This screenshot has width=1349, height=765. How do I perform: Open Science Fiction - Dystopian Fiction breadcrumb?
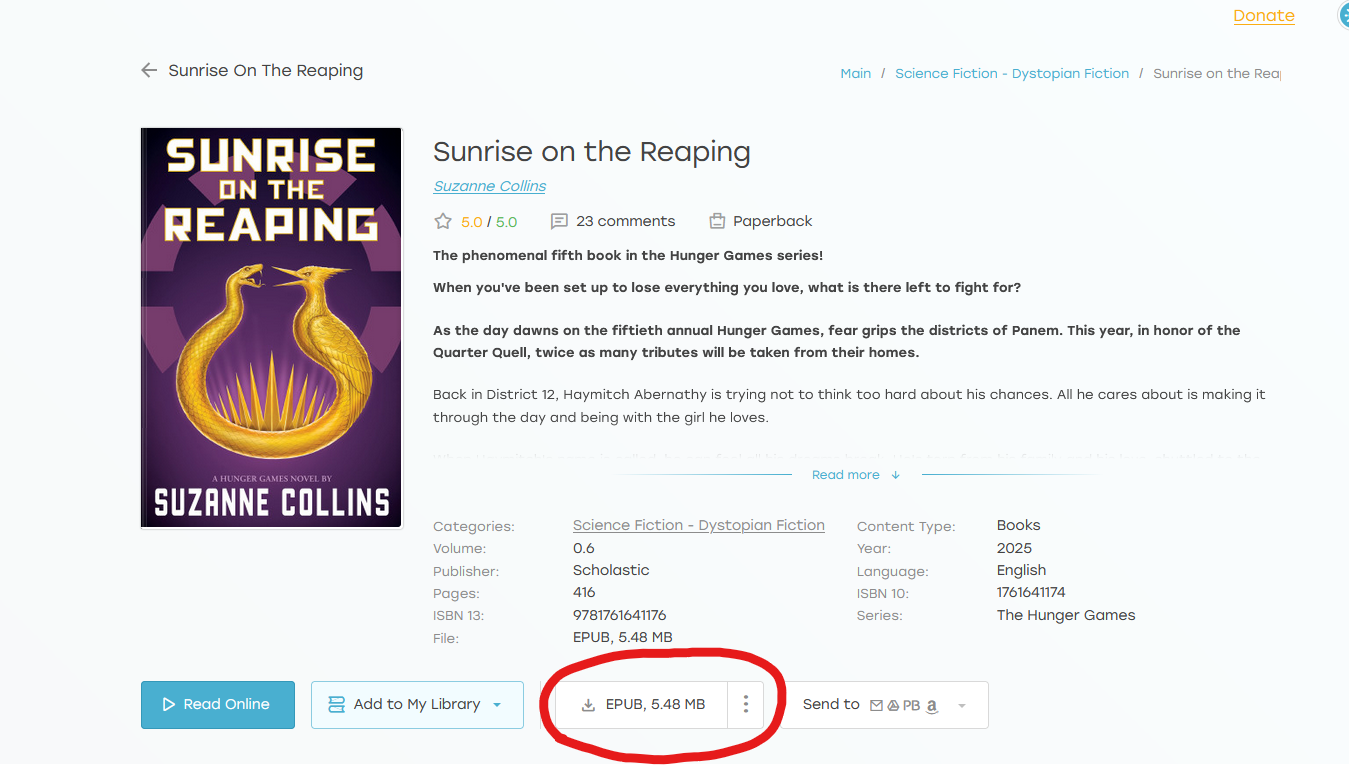tap(1012, 73)
